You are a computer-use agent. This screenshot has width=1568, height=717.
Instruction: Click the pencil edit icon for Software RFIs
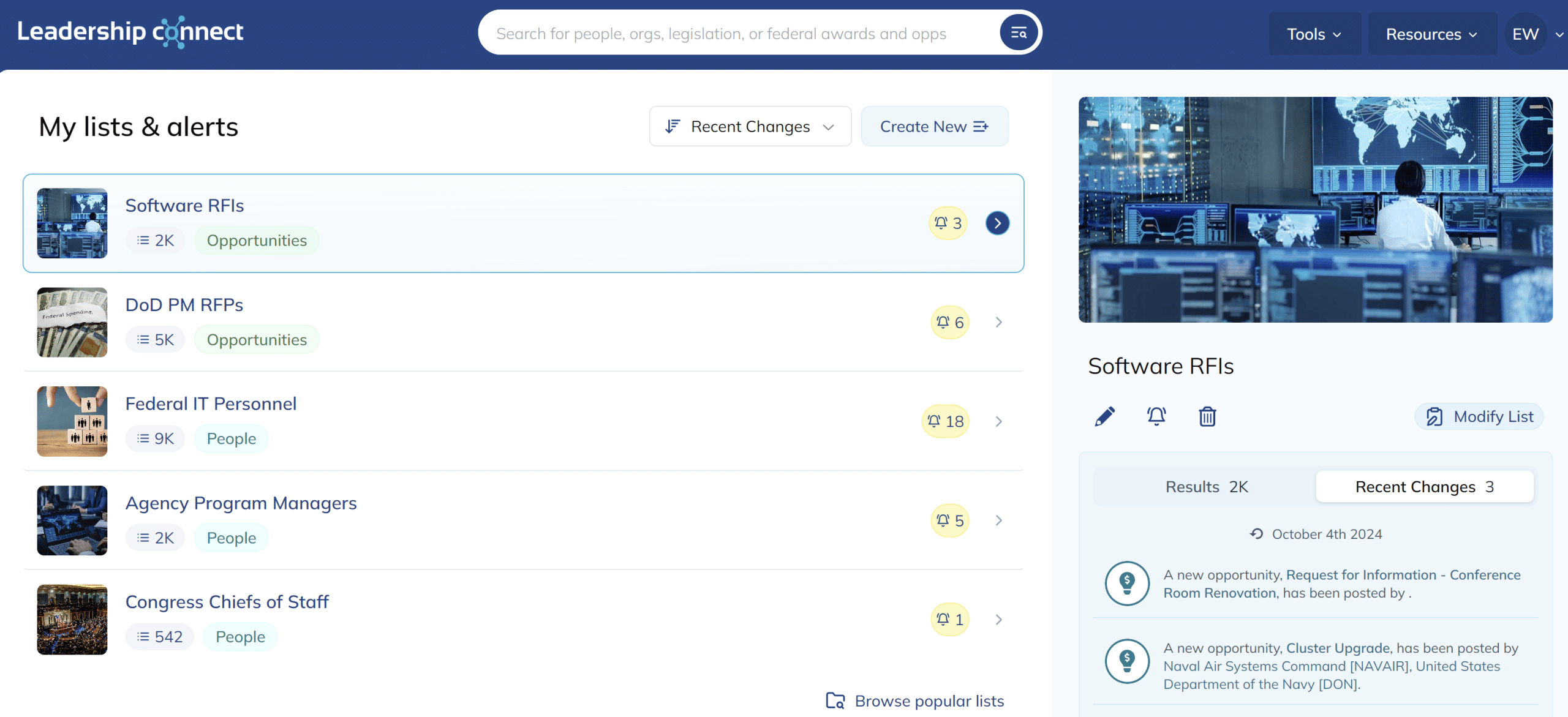coord(1105,416)
